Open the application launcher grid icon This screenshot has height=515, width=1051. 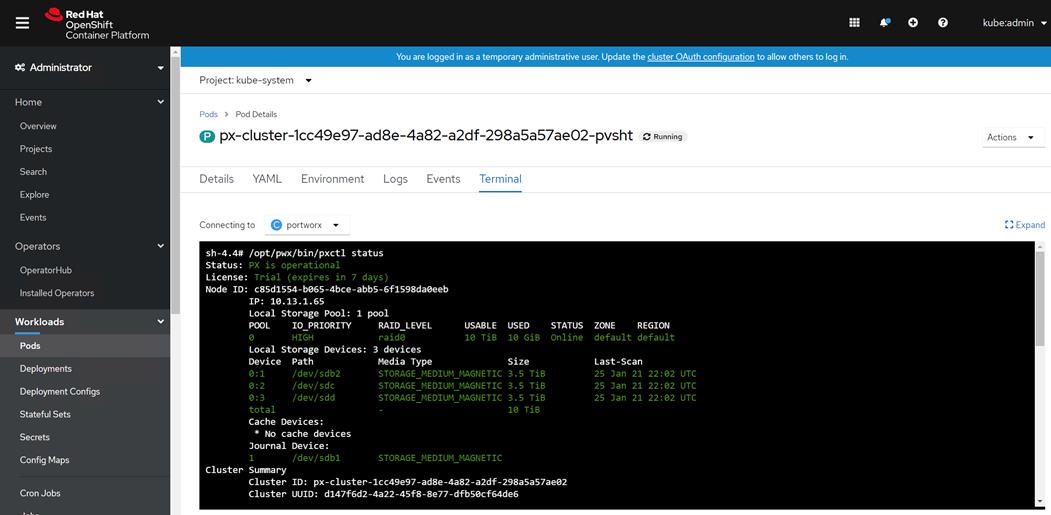pyautogui.click(x=854, y=22)
